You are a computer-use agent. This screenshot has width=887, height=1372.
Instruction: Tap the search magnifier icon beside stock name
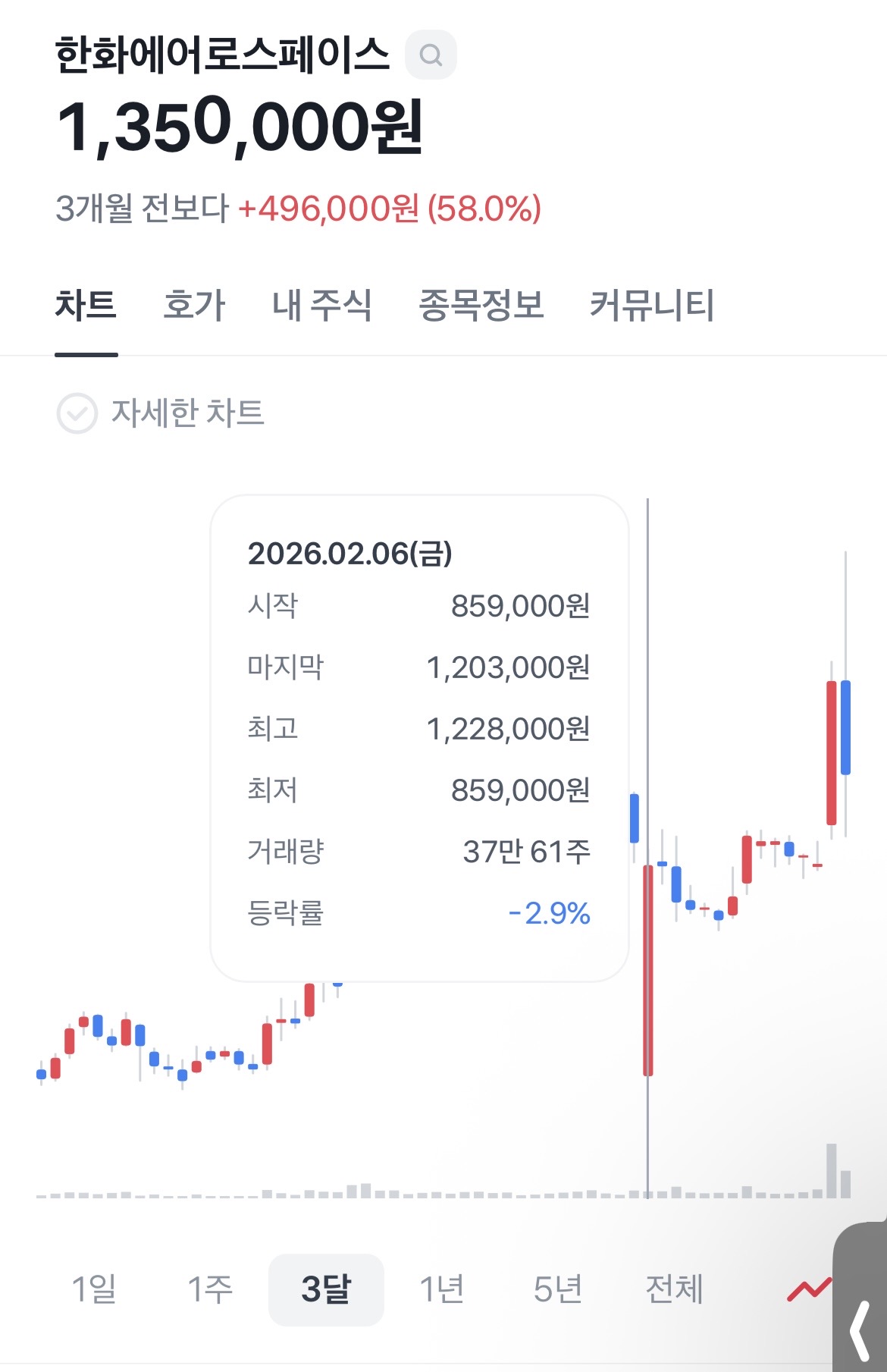[431, 55]
